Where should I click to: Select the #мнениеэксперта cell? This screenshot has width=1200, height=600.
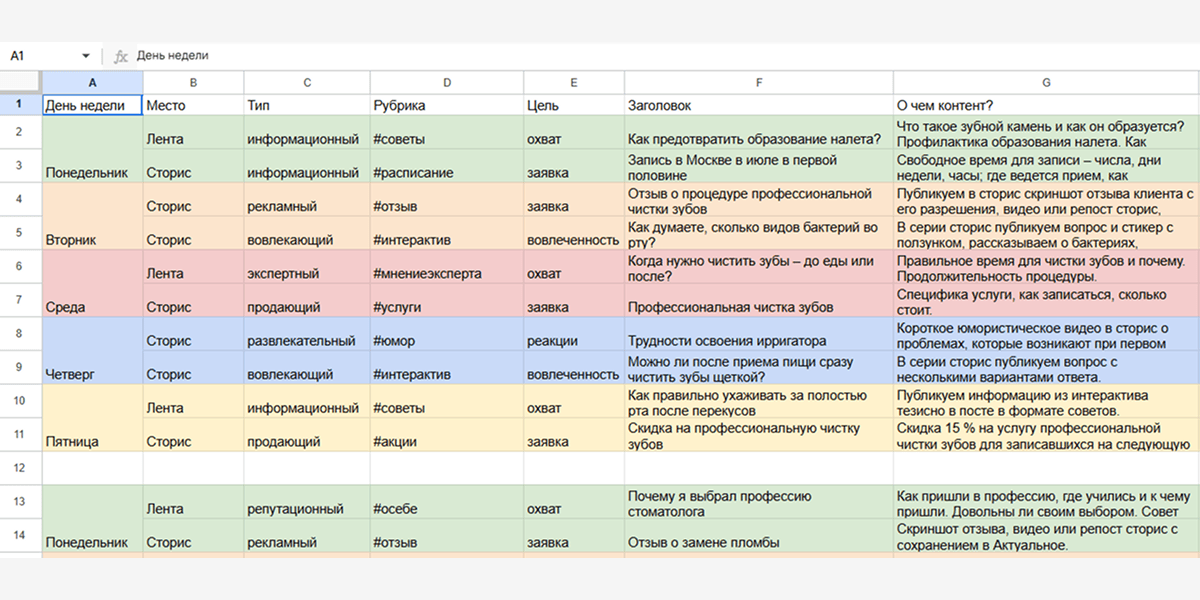pos(446,273)
